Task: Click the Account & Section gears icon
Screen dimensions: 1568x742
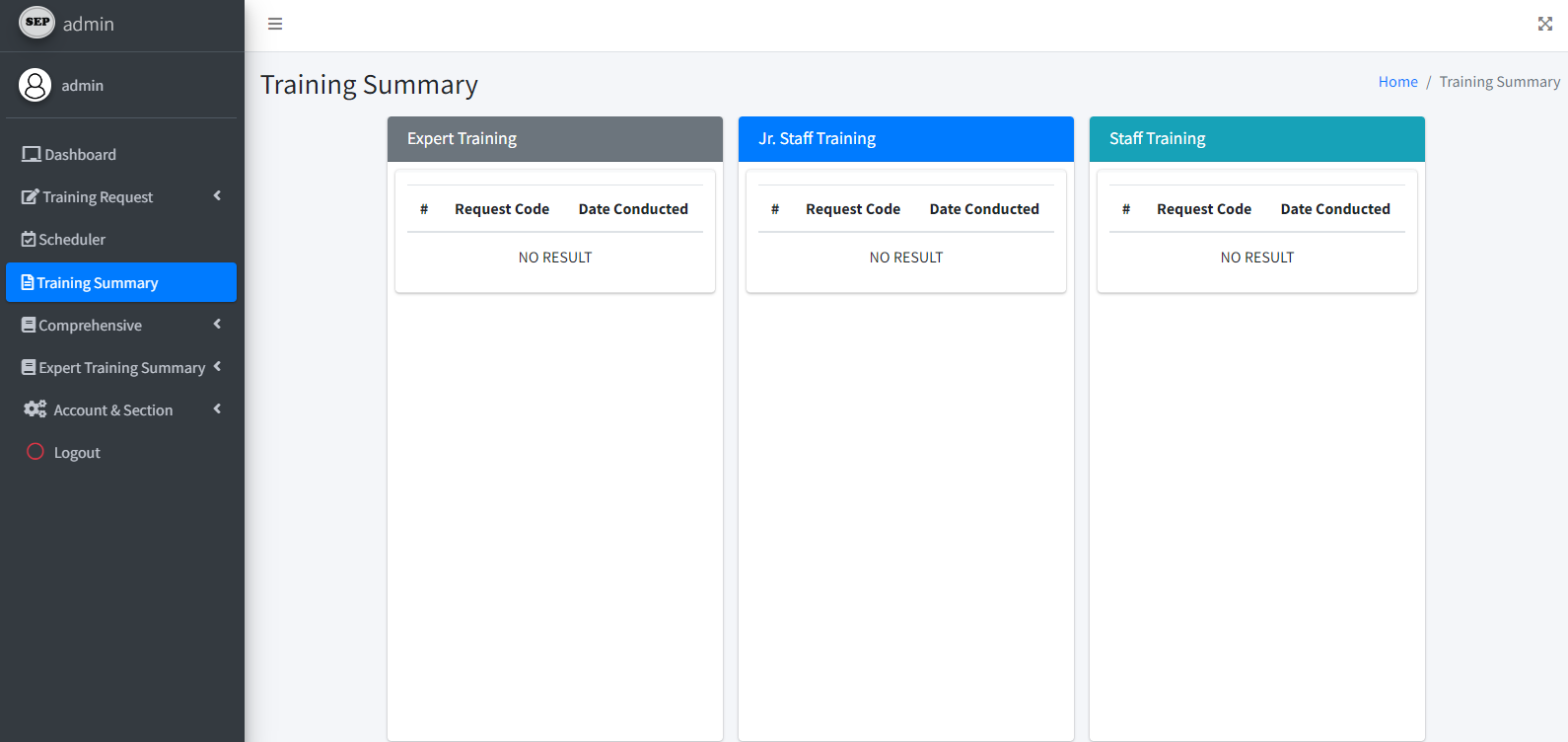Action: (x=36, y=409)
